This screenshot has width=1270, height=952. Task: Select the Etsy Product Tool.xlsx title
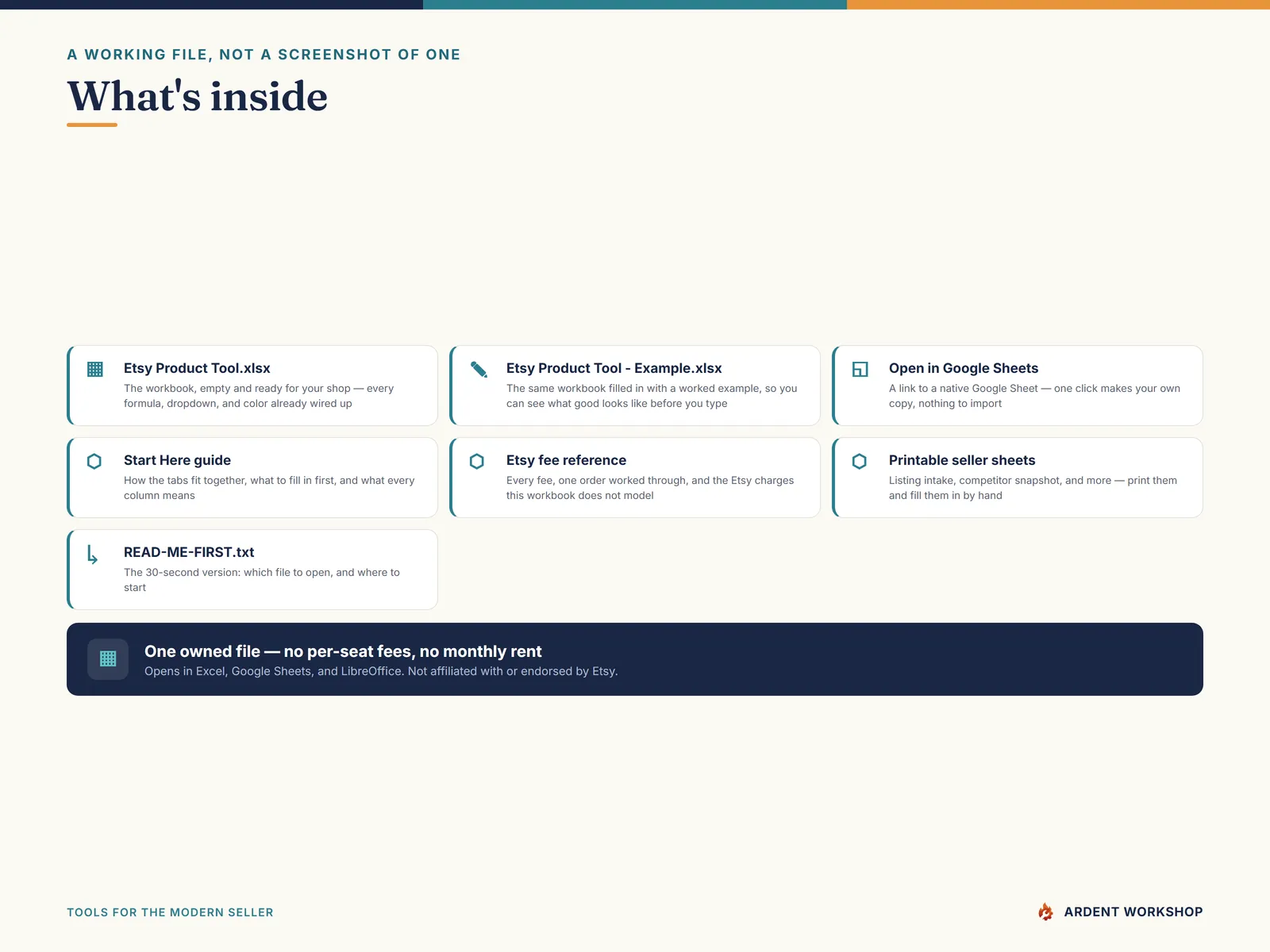[x=197, y=368]
